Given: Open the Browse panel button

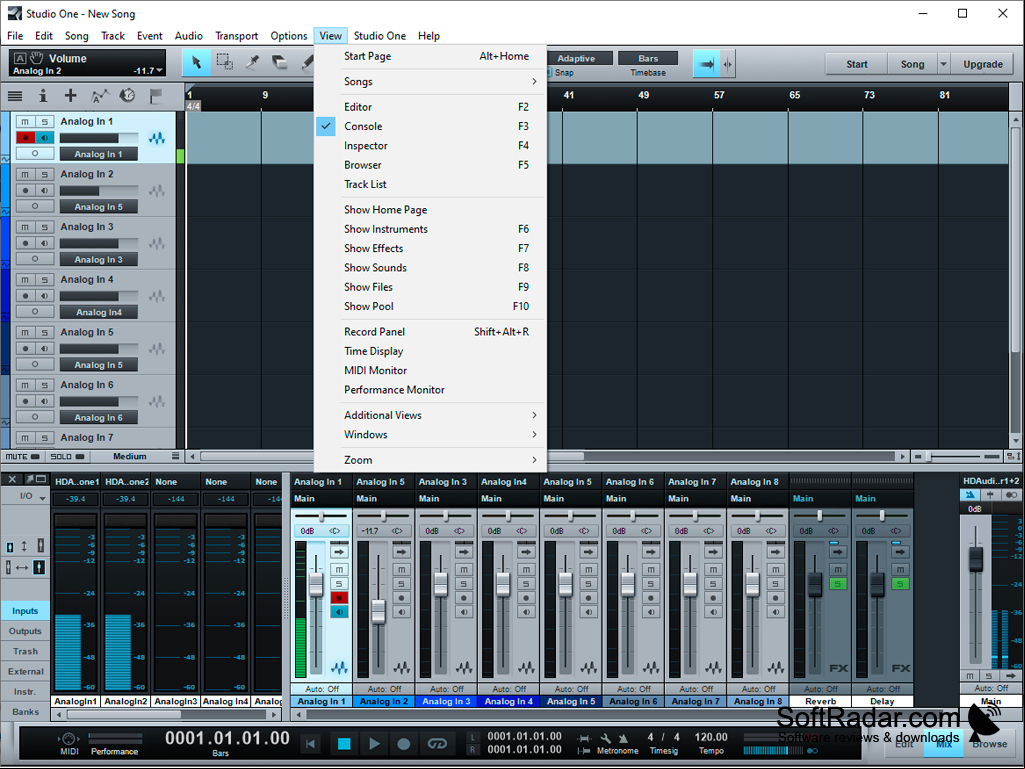Looking at the screenshot, I should click(990, 743).
